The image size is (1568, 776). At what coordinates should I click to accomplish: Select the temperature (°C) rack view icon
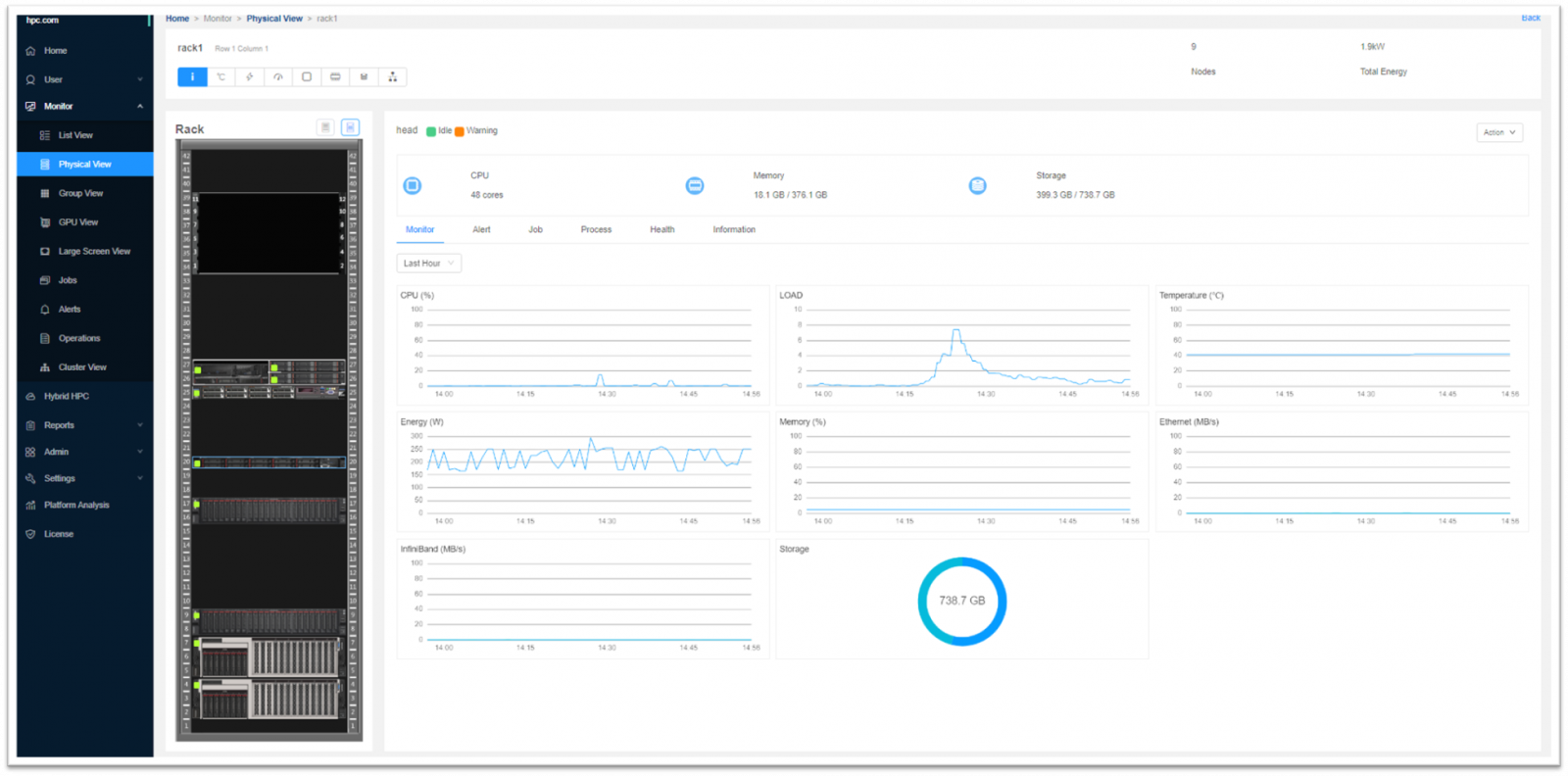221,77
